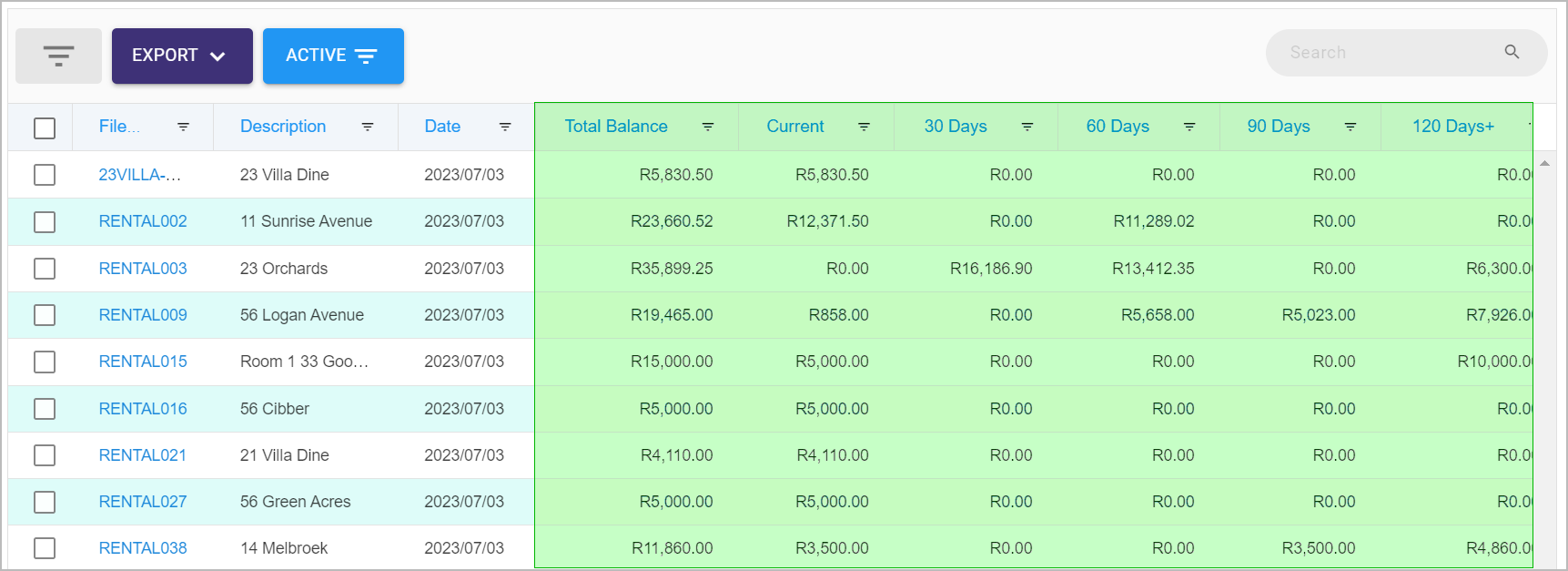Open the 60 Days column filter icon
The image size is (1568, 571).
1189,127
